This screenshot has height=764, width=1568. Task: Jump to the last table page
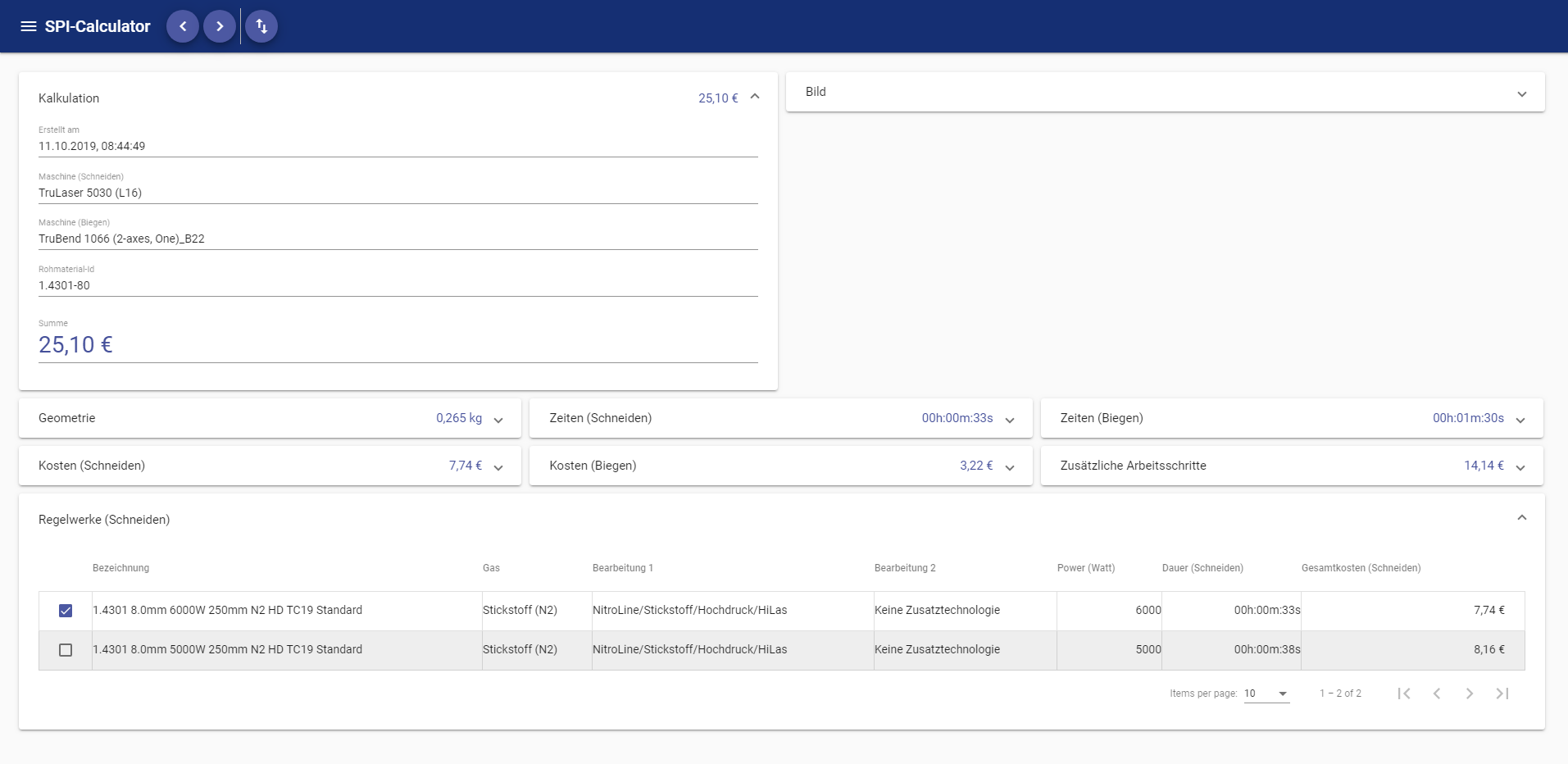[1502, 694]
